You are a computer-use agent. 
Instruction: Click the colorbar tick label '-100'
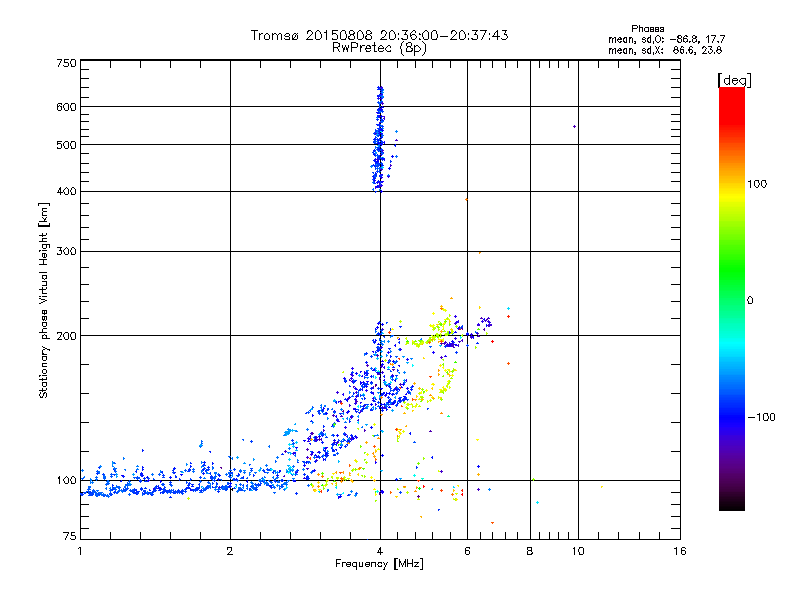pos(761,417)
